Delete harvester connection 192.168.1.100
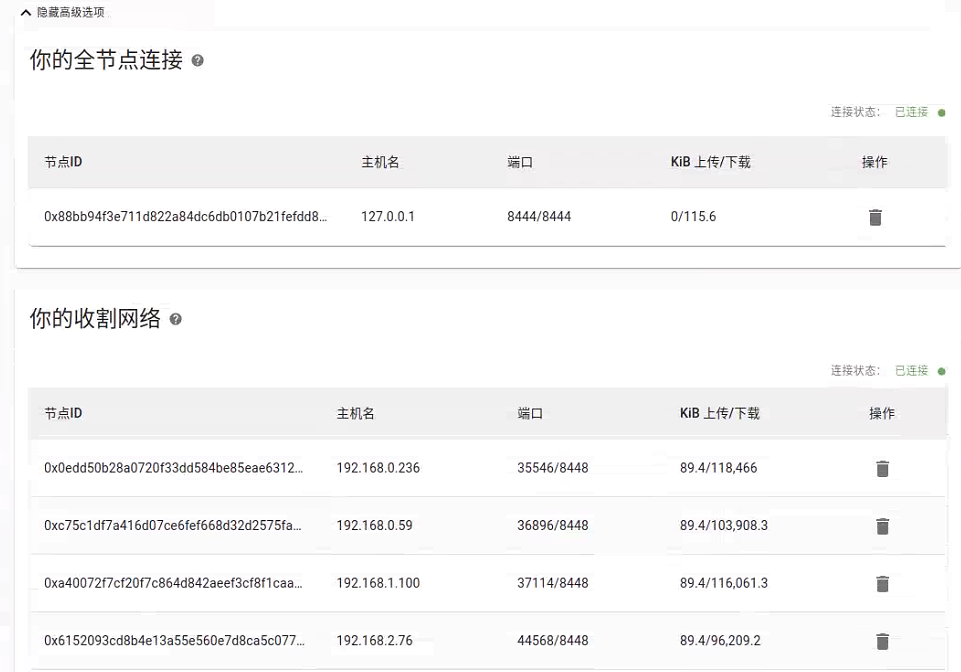Viewport: 961px width, 672px height. [x=882, y=584]
